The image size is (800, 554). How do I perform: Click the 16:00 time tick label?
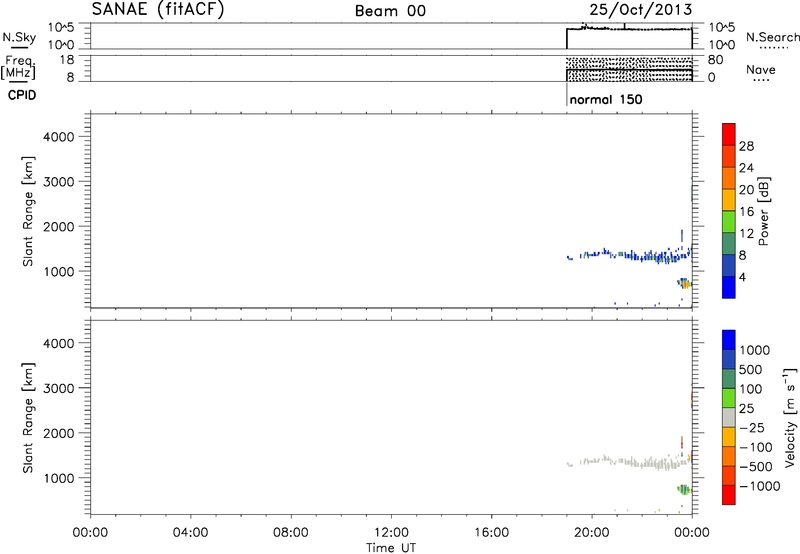491,533
